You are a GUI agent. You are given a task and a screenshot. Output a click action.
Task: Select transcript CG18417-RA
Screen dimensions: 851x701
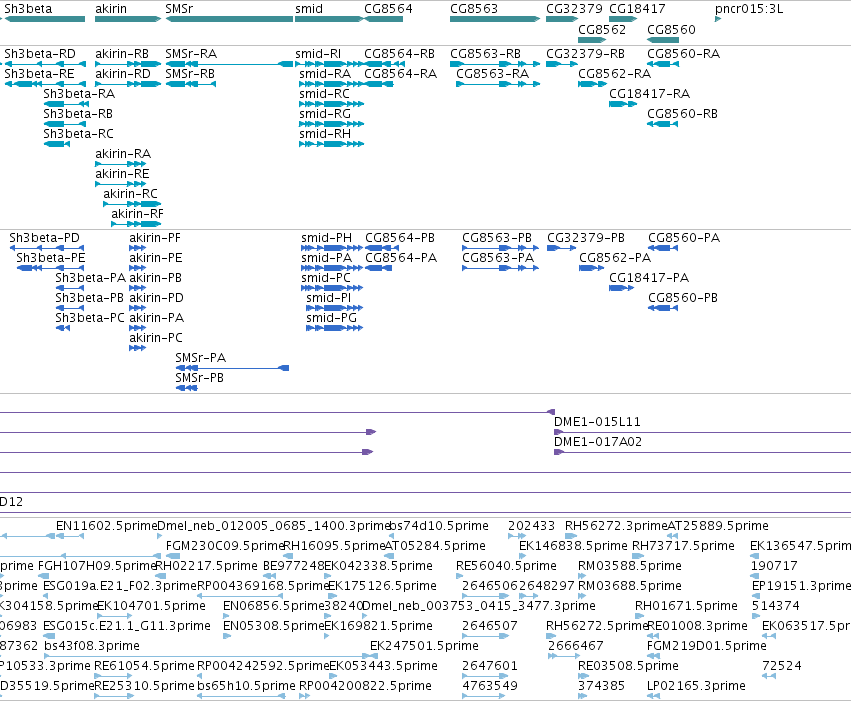650,94
